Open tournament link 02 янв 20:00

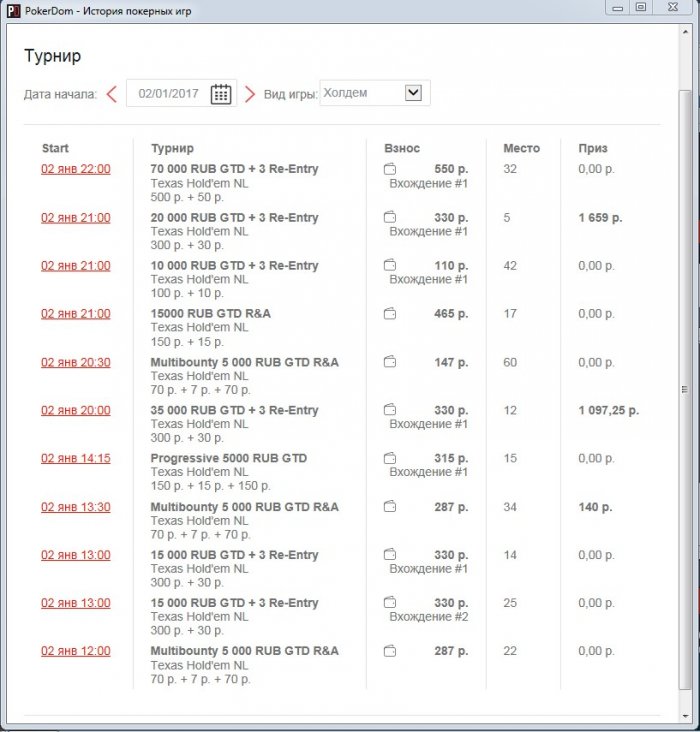tap(76, 410)
